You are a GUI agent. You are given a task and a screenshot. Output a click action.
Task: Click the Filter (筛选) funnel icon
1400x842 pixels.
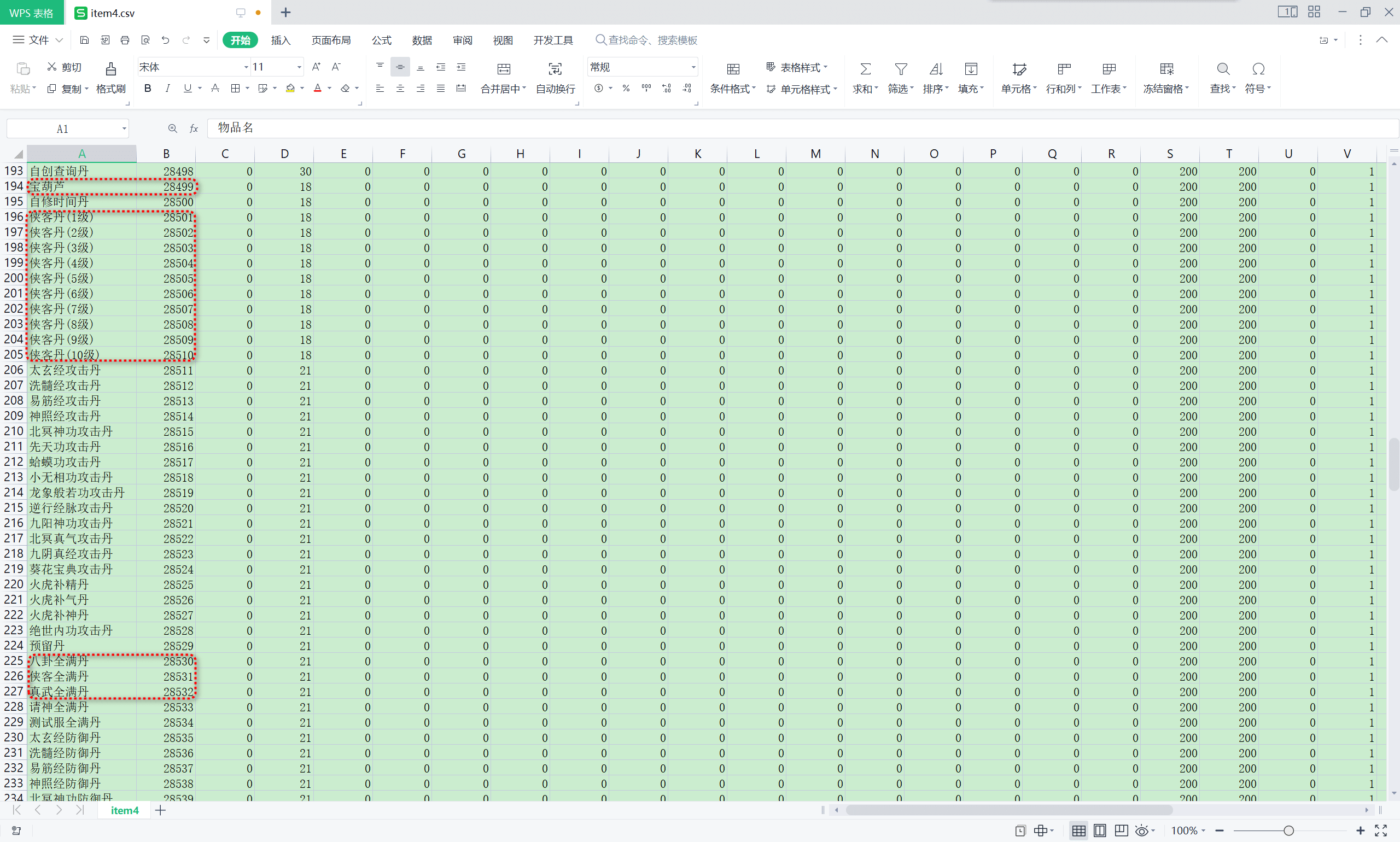click(900, 69)
